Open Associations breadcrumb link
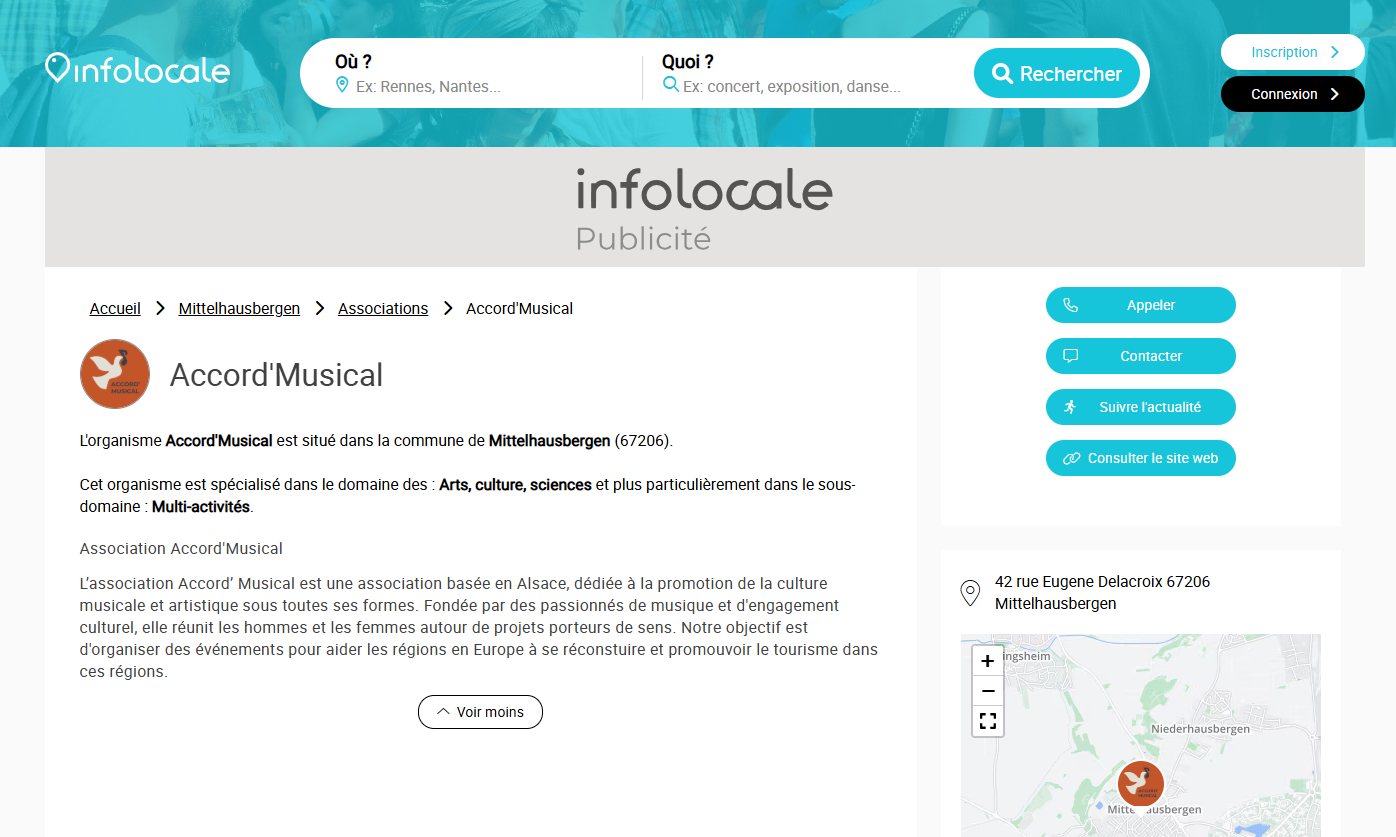Viewport: 1396px width, 837px height. (383, 308)
